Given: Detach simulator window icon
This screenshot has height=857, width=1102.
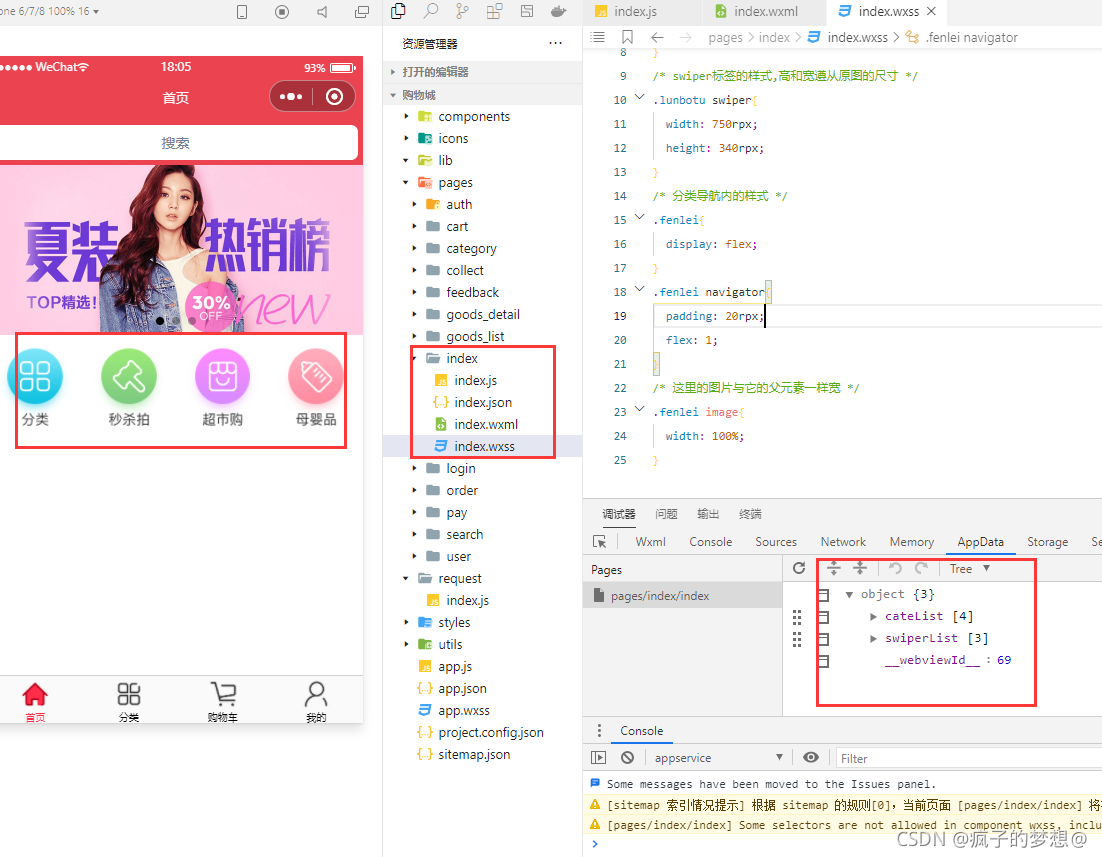Looking at the screenshot, I should (362, 12).
